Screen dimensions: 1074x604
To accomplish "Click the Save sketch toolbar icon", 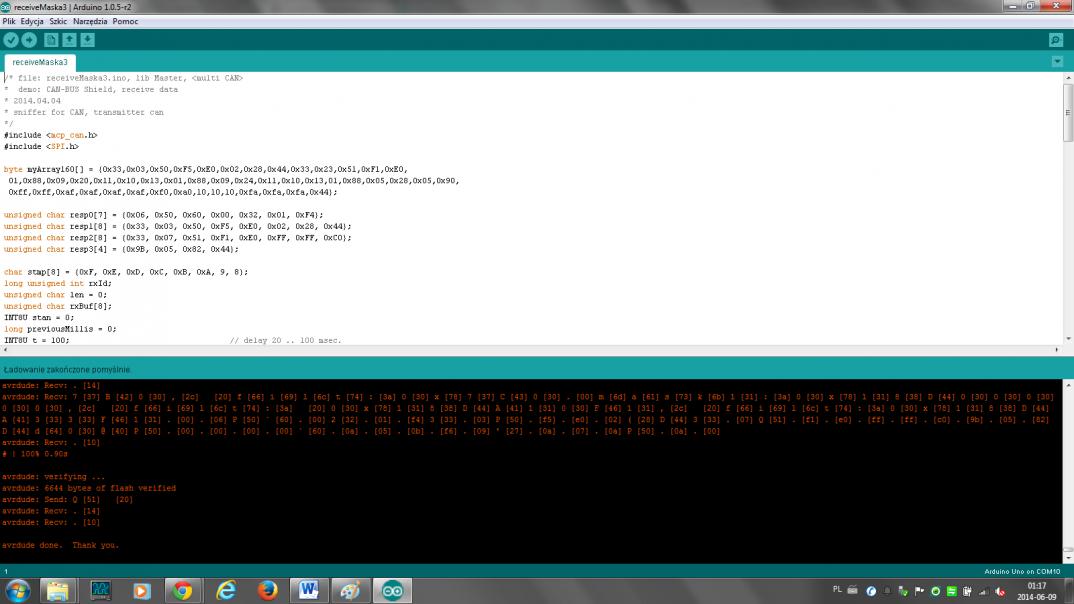I will (x=87, y=40).
